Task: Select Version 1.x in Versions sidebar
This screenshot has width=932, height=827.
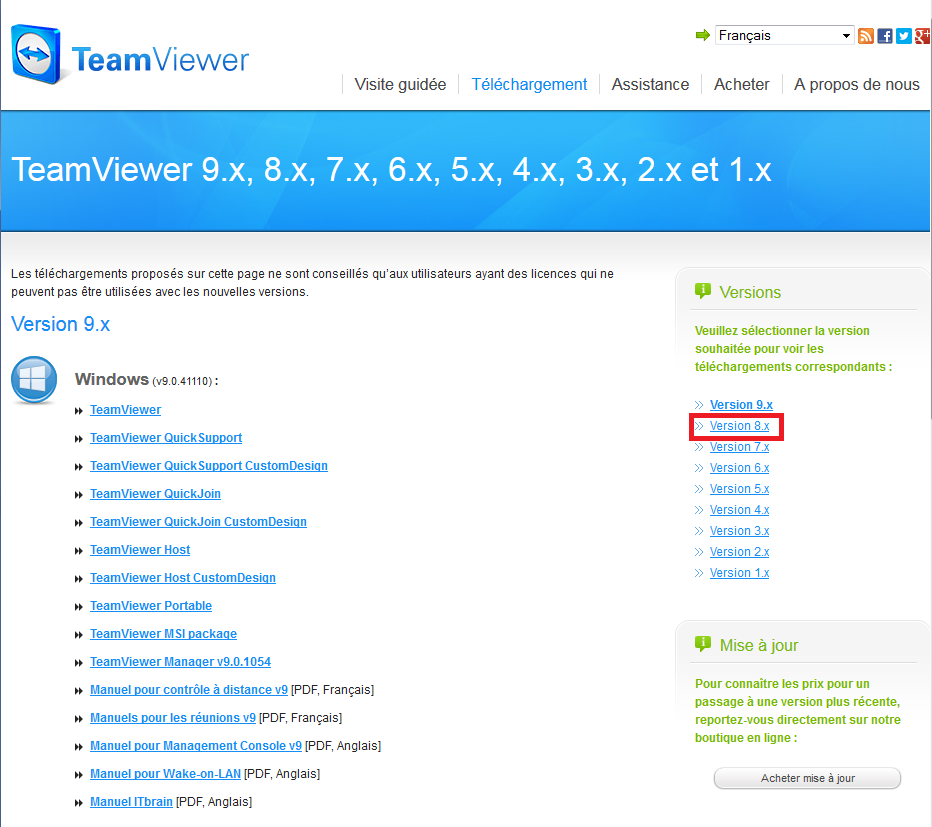Action: 739,573
